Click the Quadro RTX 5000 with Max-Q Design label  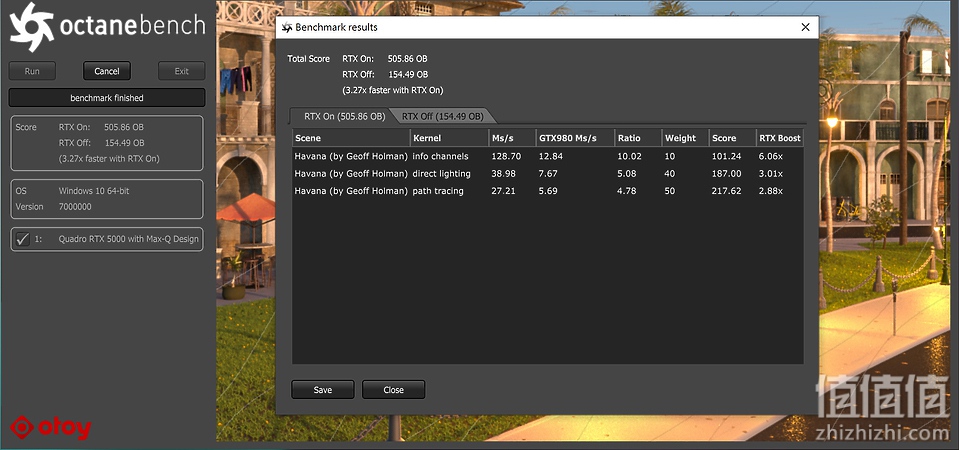128,239
